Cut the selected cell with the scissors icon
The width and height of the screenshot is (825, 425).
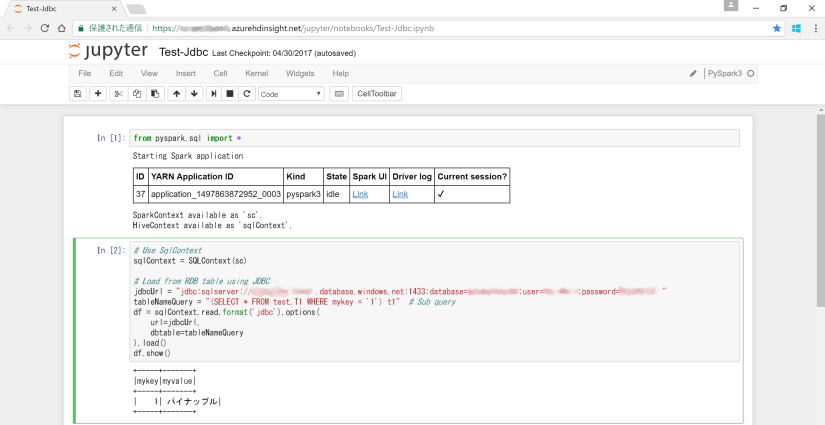(119, 94)
